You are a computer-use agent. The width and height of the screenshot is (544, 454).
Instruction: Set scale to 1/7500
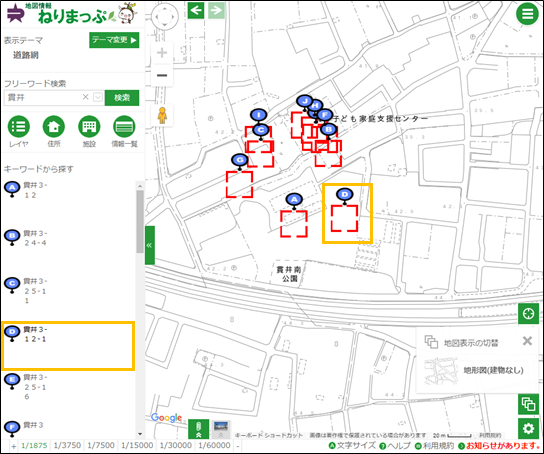point(101,445)
